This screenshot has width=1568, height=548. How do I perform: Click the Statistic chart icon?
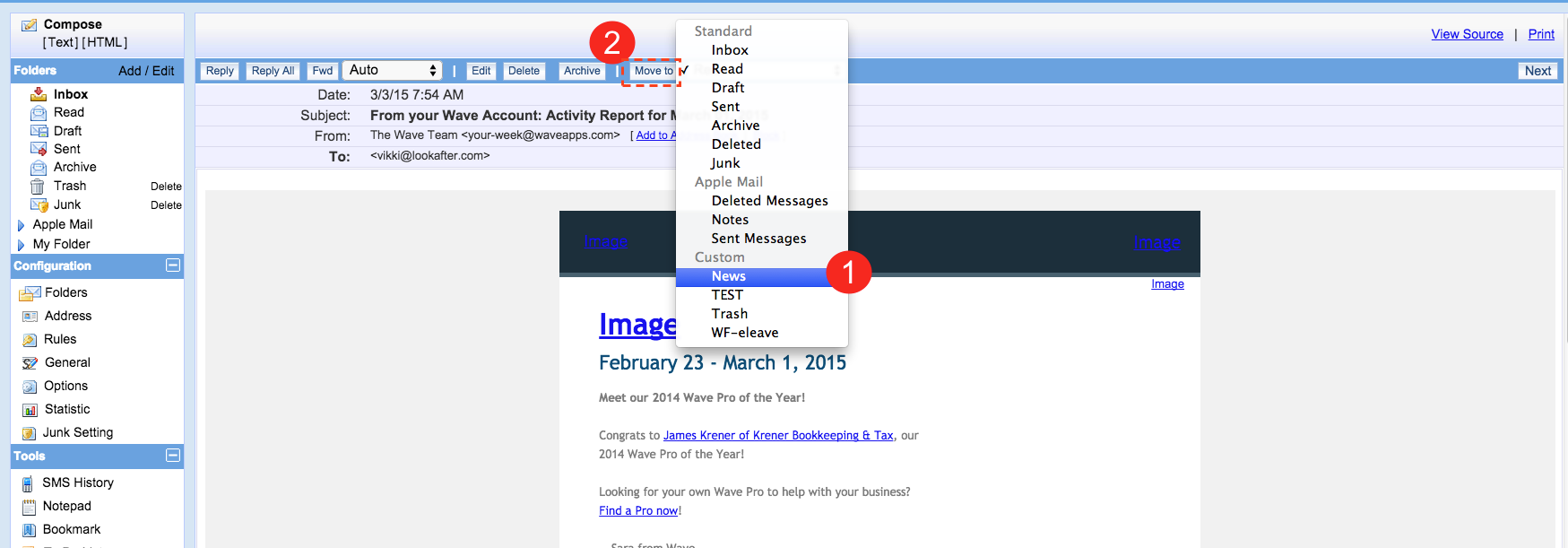30,410
